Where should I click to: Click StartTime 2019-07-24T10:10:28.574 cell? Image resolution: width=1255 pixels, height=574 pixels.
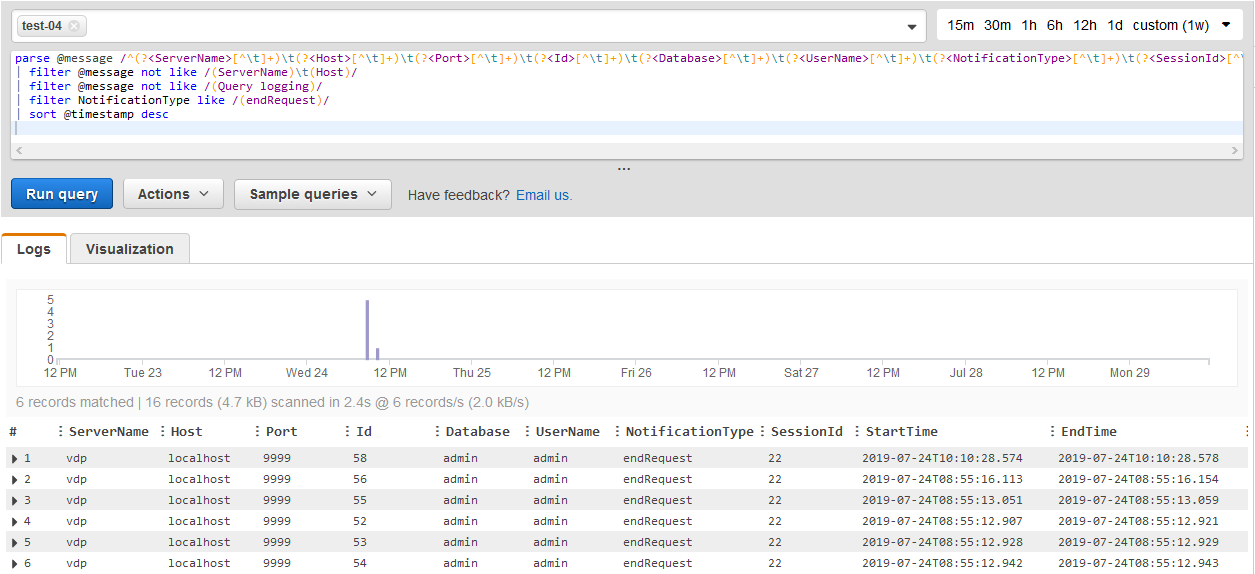tap(943, 458)
